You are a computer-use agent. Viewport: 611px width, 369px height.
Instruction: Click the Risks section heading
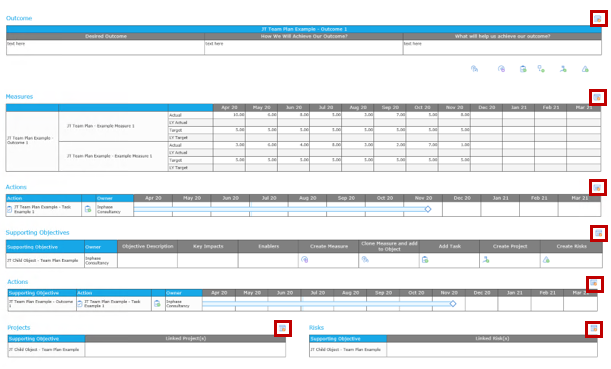[316, 328]
